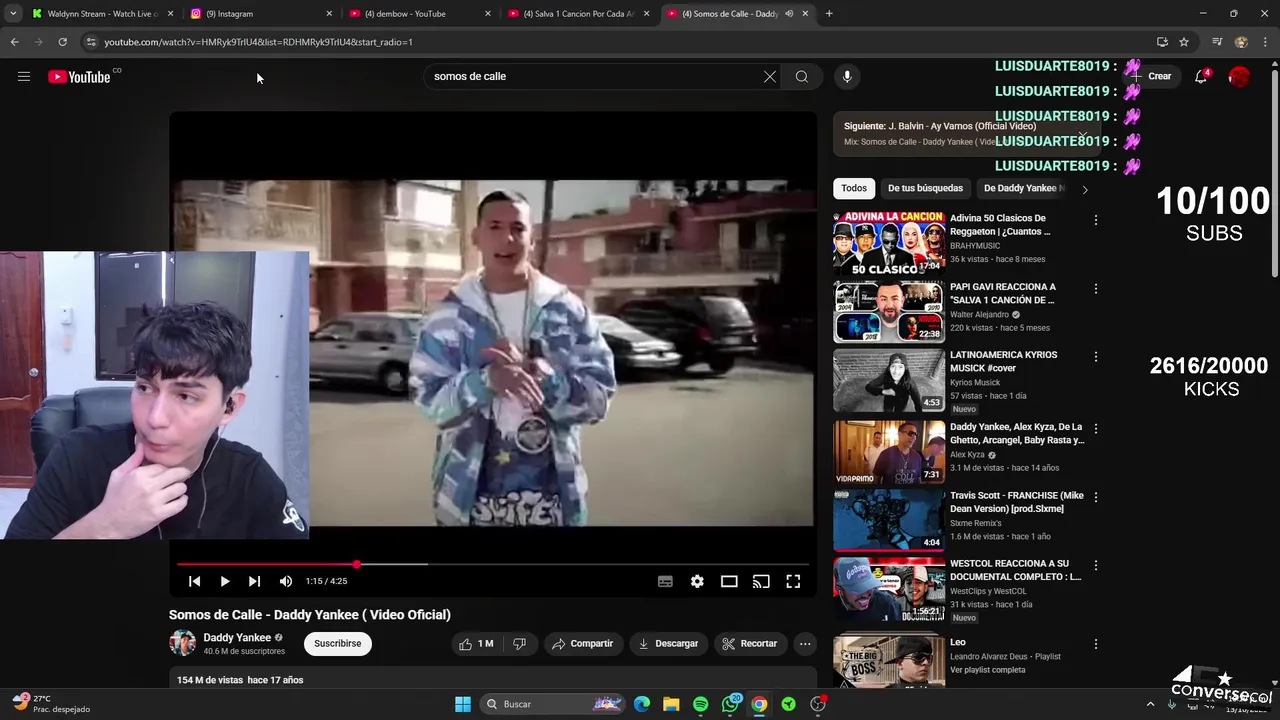Open options for Adivina 50 Clasicos video
Viewport: 1280px width, 720px height.
[x=1096, y=220]
